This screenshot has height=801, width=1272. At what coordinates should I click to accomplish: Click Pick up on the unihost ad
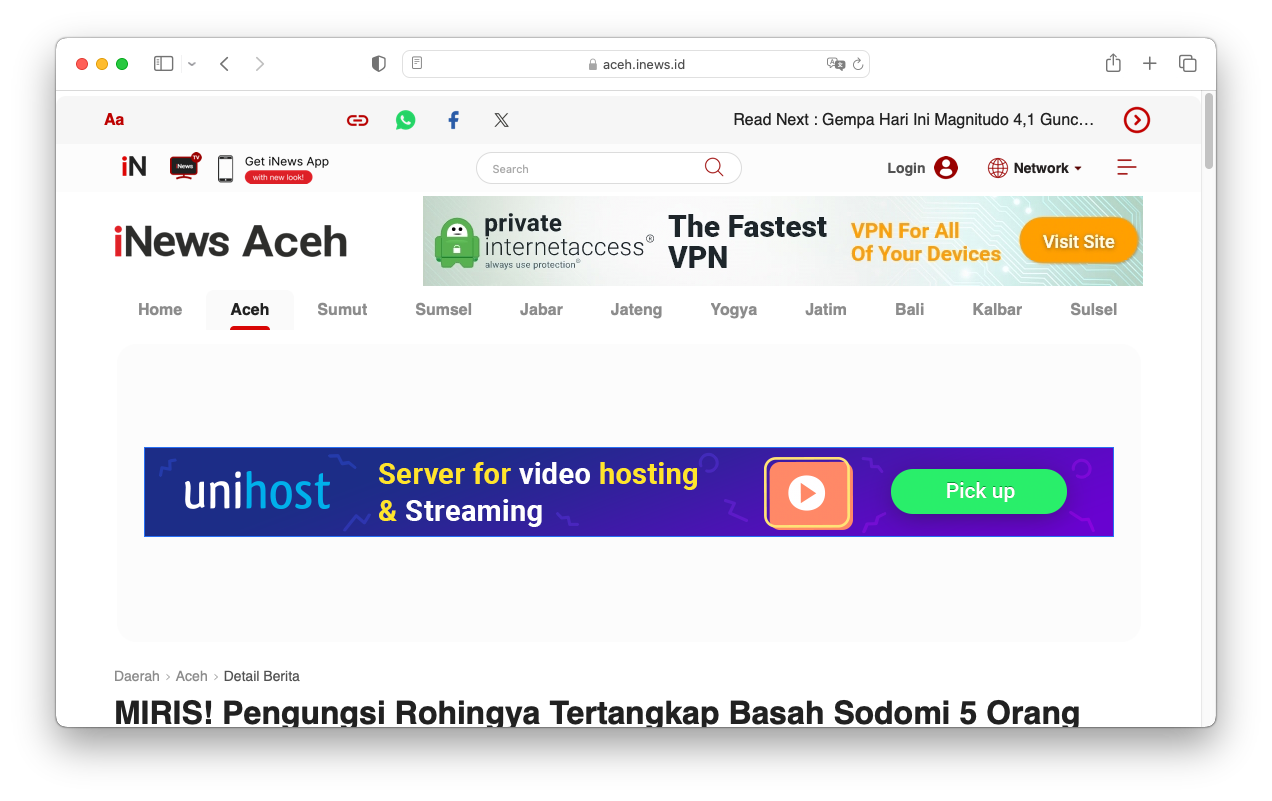click(979, 491)
